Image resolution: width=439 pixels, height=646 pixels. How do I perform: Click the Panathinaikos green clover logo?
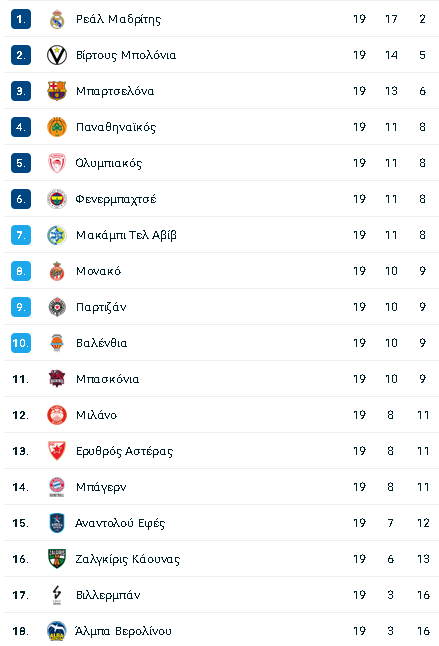57,127
